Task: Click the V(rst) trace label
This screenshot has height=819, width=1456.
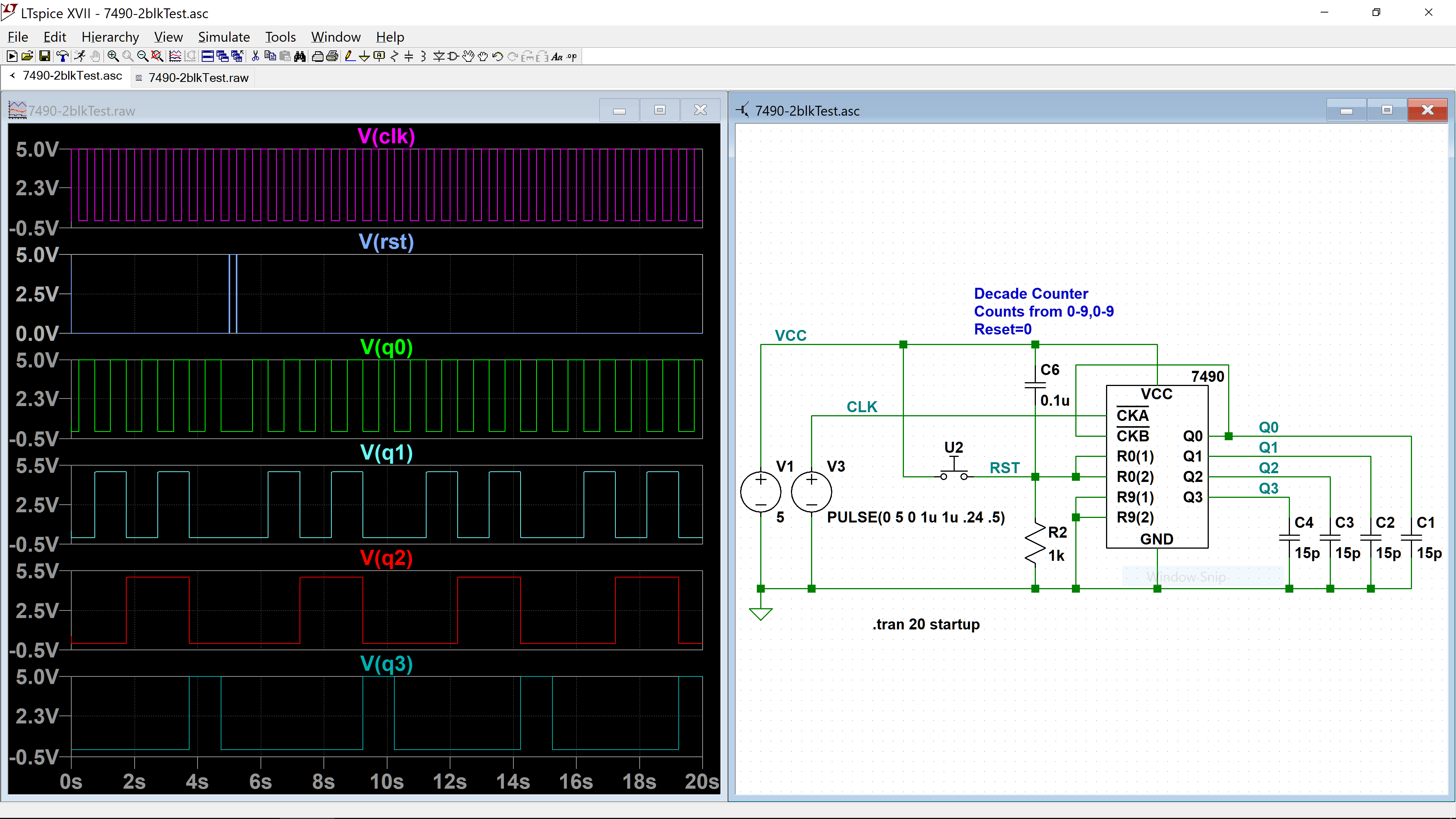Action: [386, 242]
